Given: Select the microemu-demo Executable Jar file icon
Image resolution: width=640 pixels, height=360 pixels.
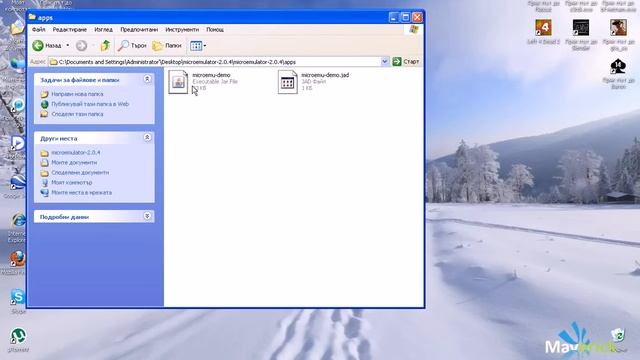Looking at the screenshot, I should pyautogui.click(x=178, y=82).
